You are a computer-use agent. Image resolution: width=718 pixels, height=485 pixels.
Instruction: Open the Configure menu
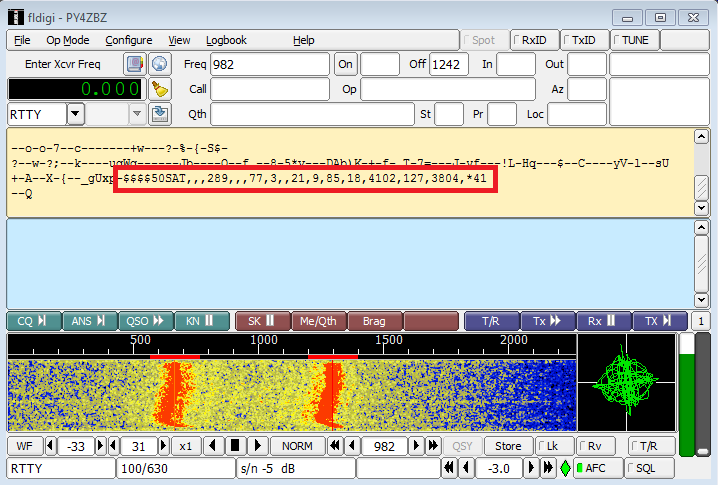[128, 40]
